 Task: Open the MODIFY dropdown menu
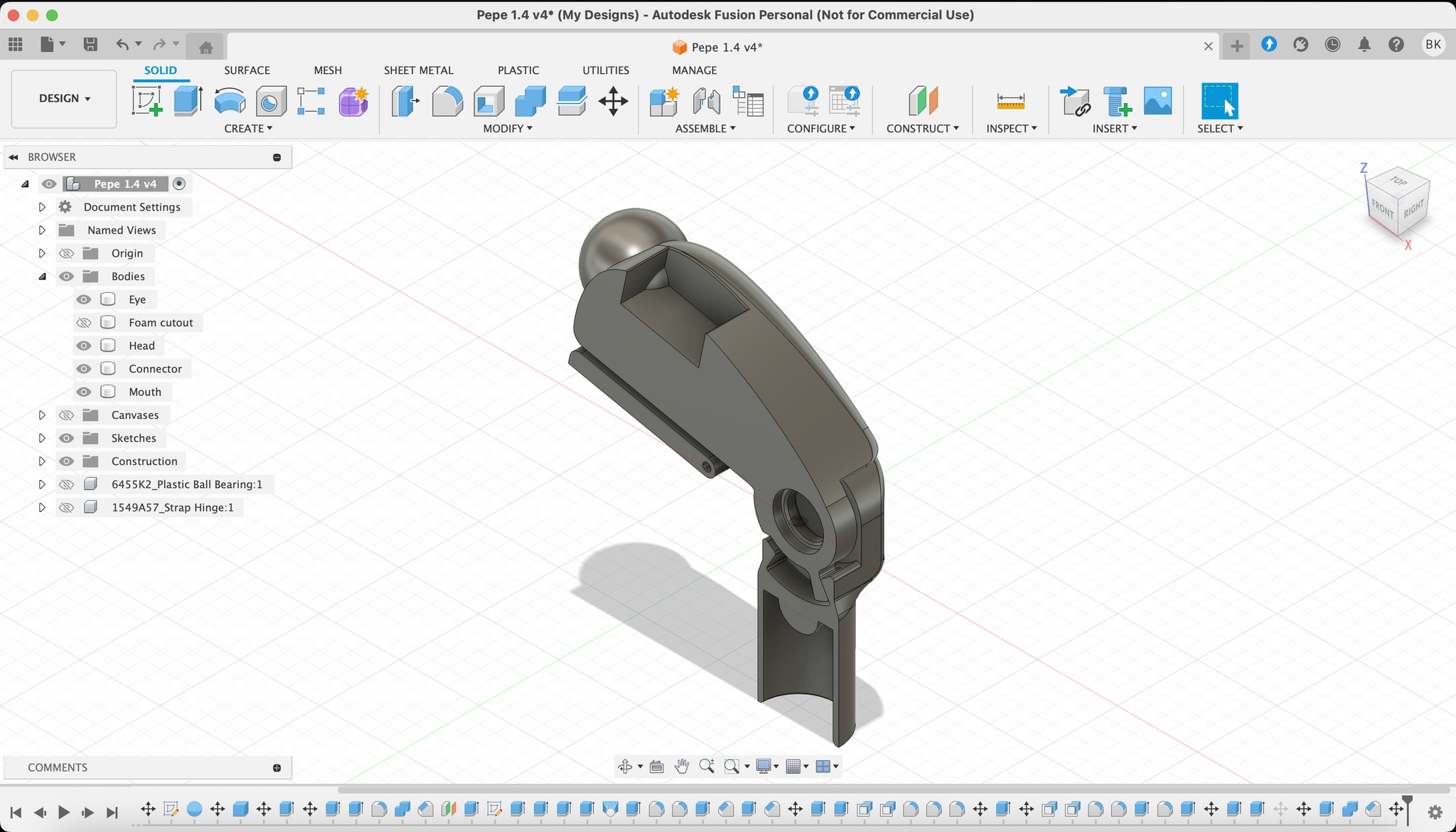coord(508,129)
